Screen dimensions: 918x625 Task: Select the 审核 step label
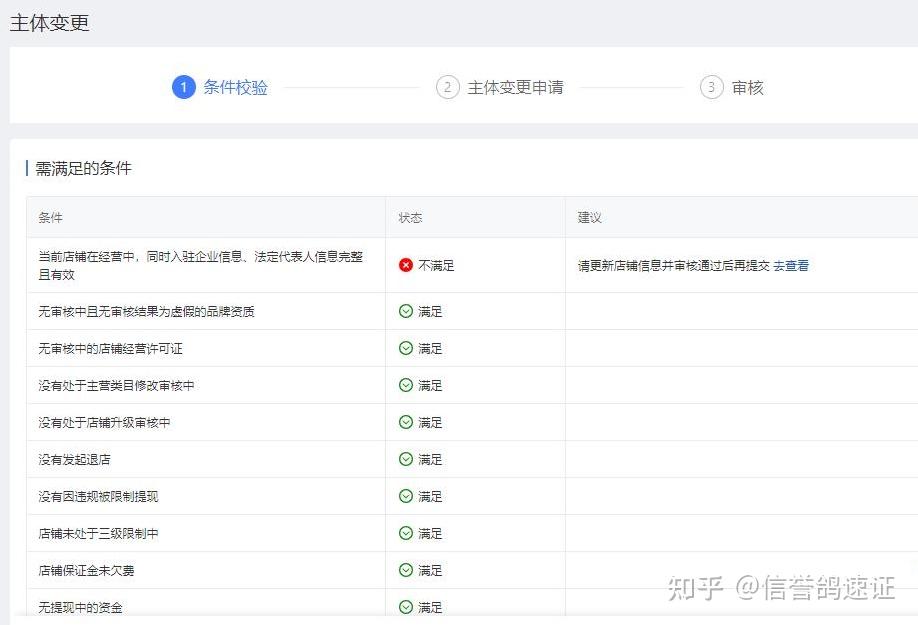click(x=748, y=87)
